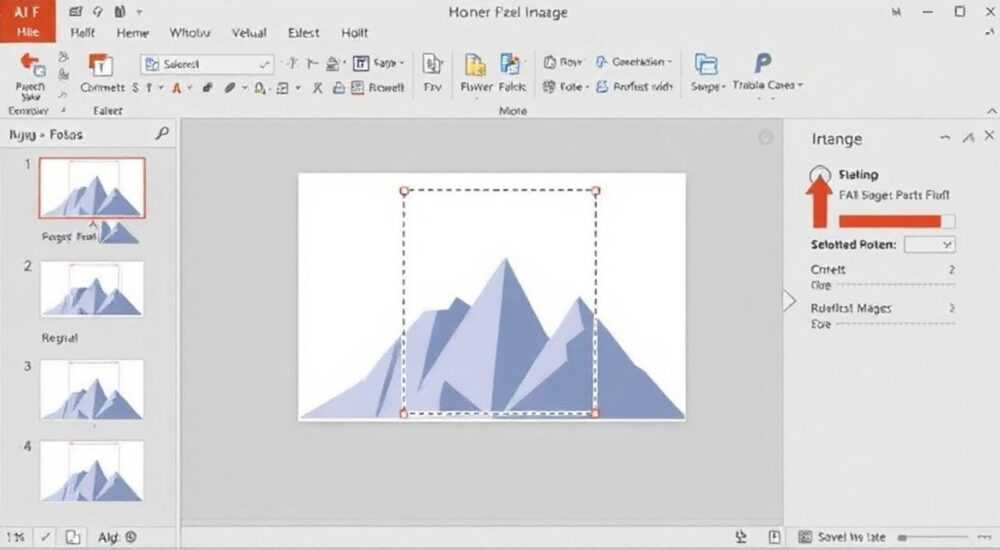Click the 'FAI Soget Parts Flull' text
The height and width of the screenshot is (550, 1000).
[x=894, y=195]
